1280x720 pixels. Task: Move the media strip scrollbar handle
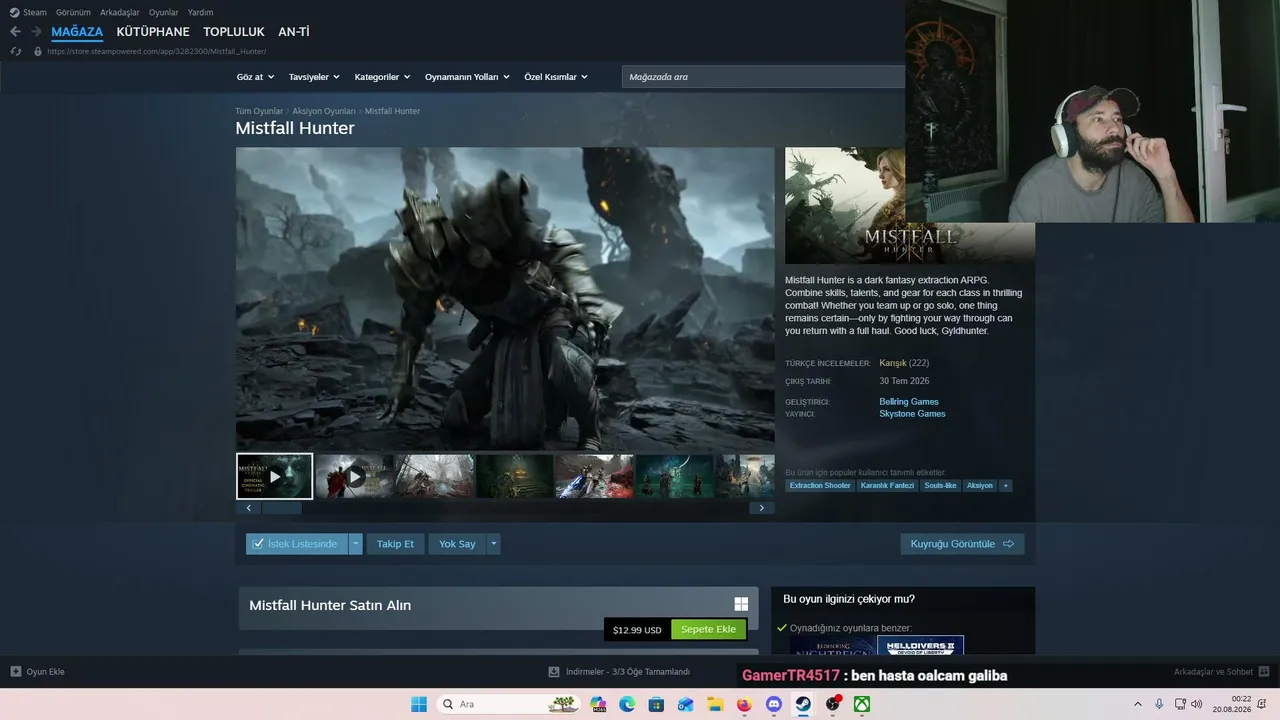(281, 508)
